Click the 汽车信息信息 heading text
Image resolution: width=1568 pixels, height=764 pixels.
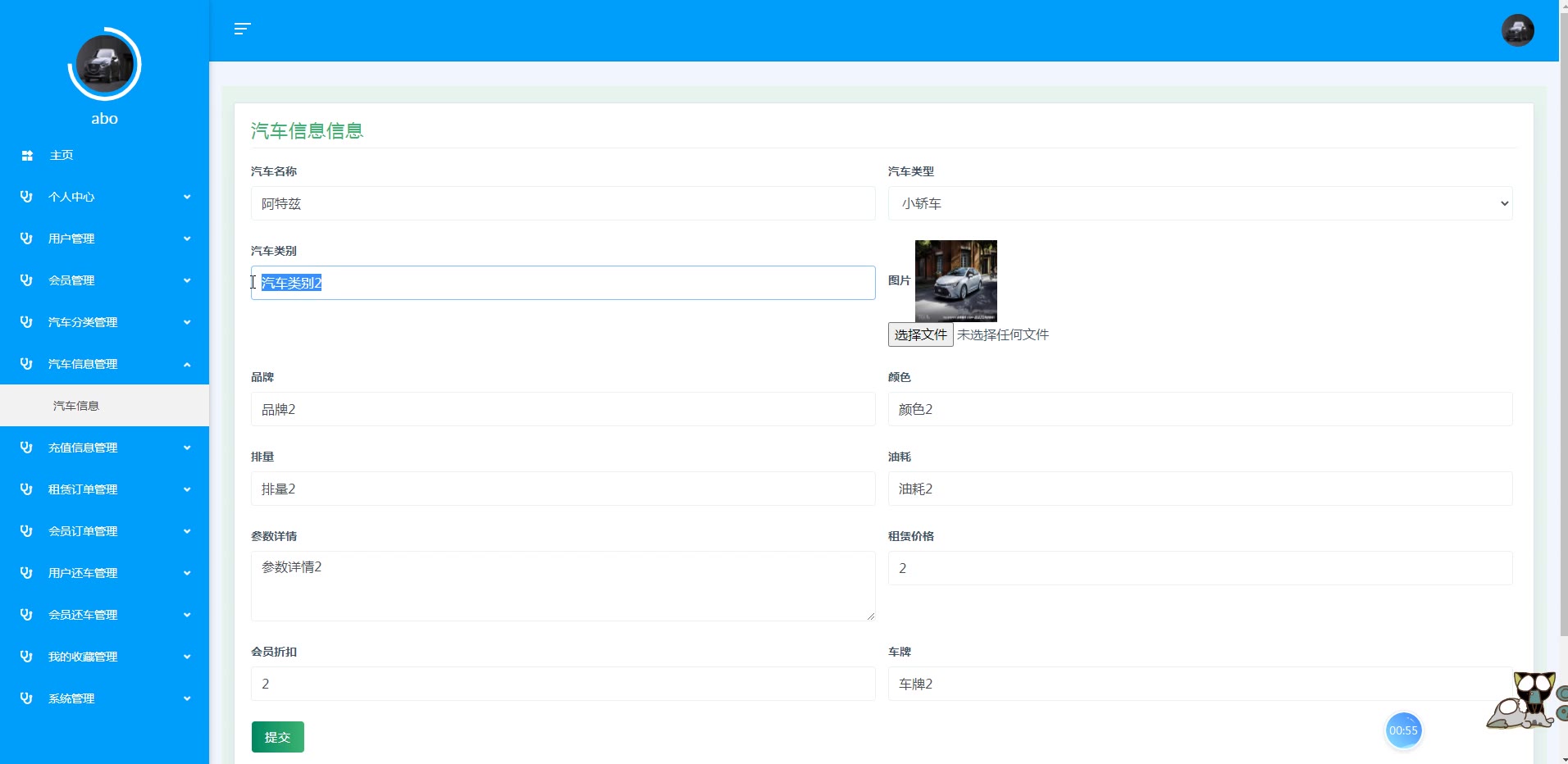[307, 131]
